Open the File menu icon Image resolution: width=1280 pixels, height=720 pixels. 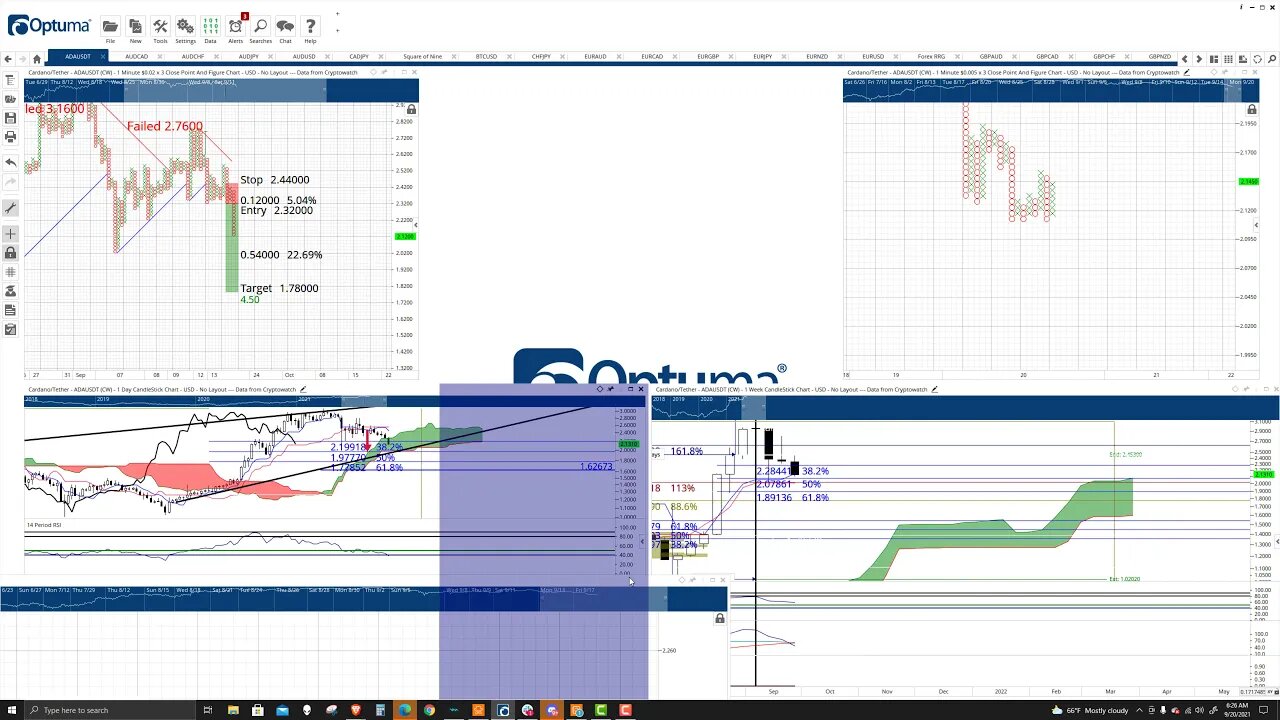click(x=110, y=26)
